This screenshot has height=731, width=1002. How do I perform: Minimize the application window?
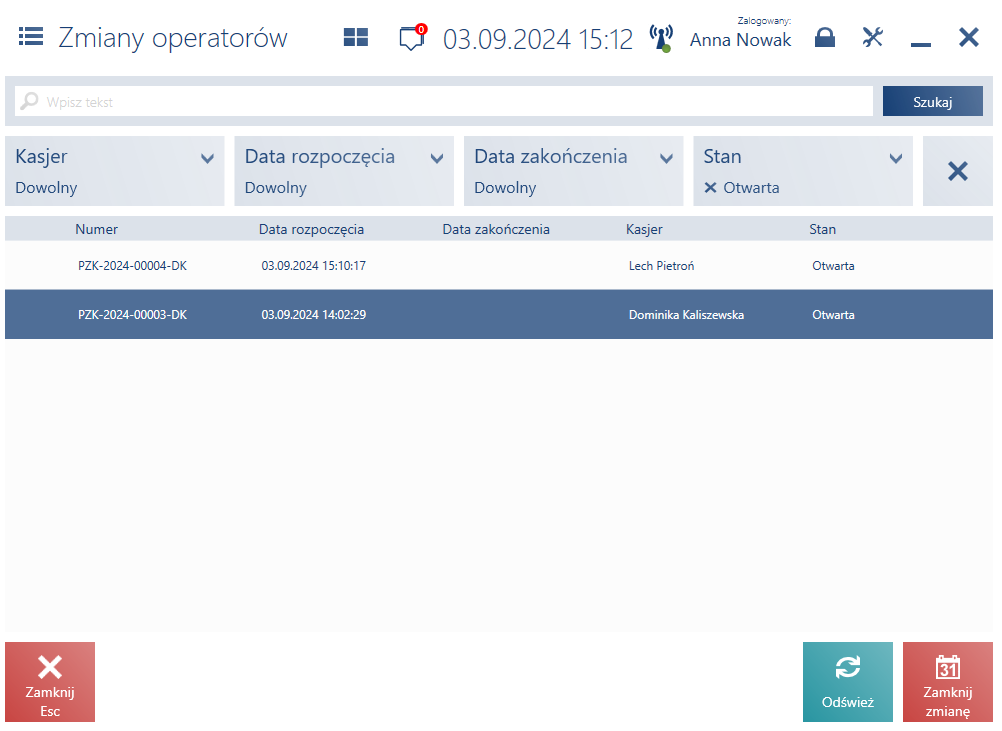click(921, 44)
